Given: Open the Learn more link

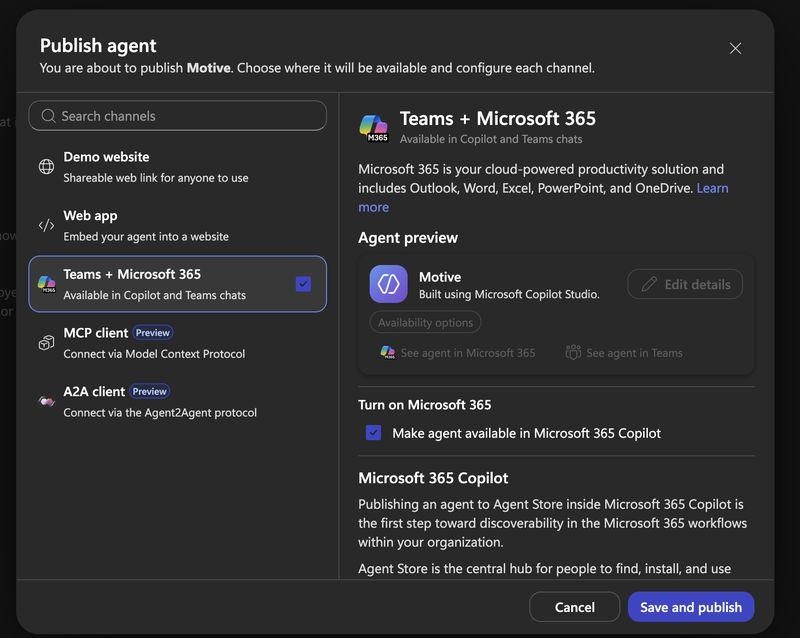Looking at the screenshot, I should 712,188.
